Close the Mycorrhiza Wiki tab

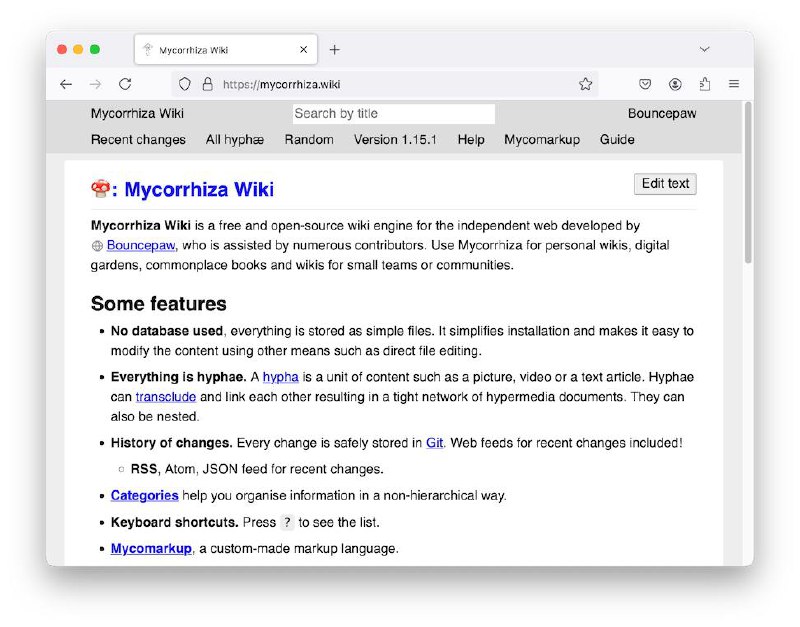coord(304,49)
